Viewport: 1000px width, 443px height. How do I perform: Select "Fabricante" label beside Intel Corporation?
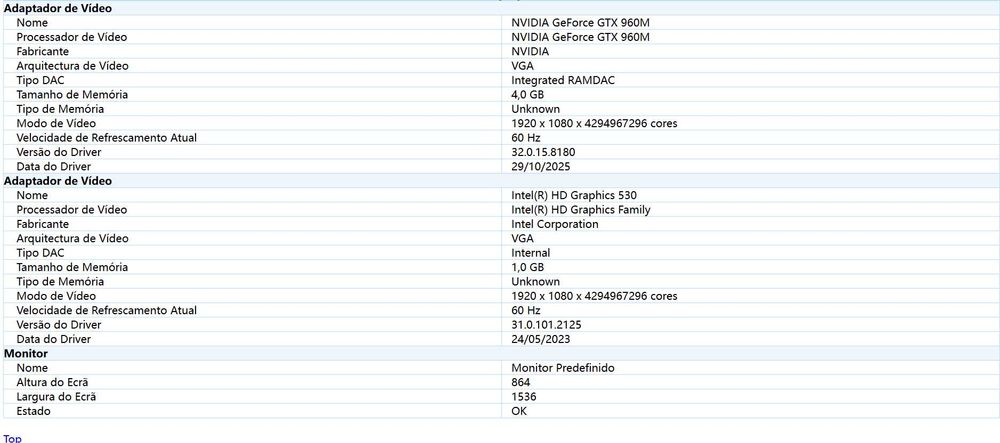pyautogui.click(x=43, y=224)
